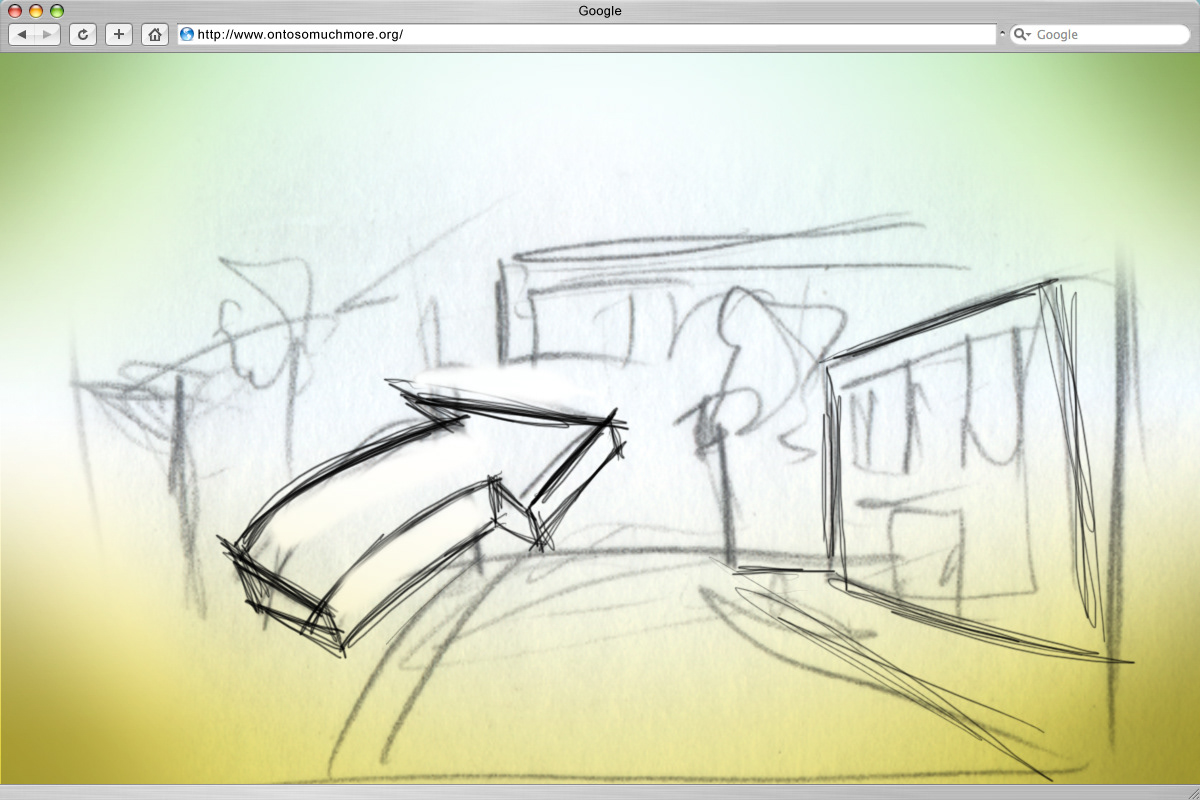Viewport: 1200px width, 800px height.
Task: Close the window with red button
Action: [15, 11]
